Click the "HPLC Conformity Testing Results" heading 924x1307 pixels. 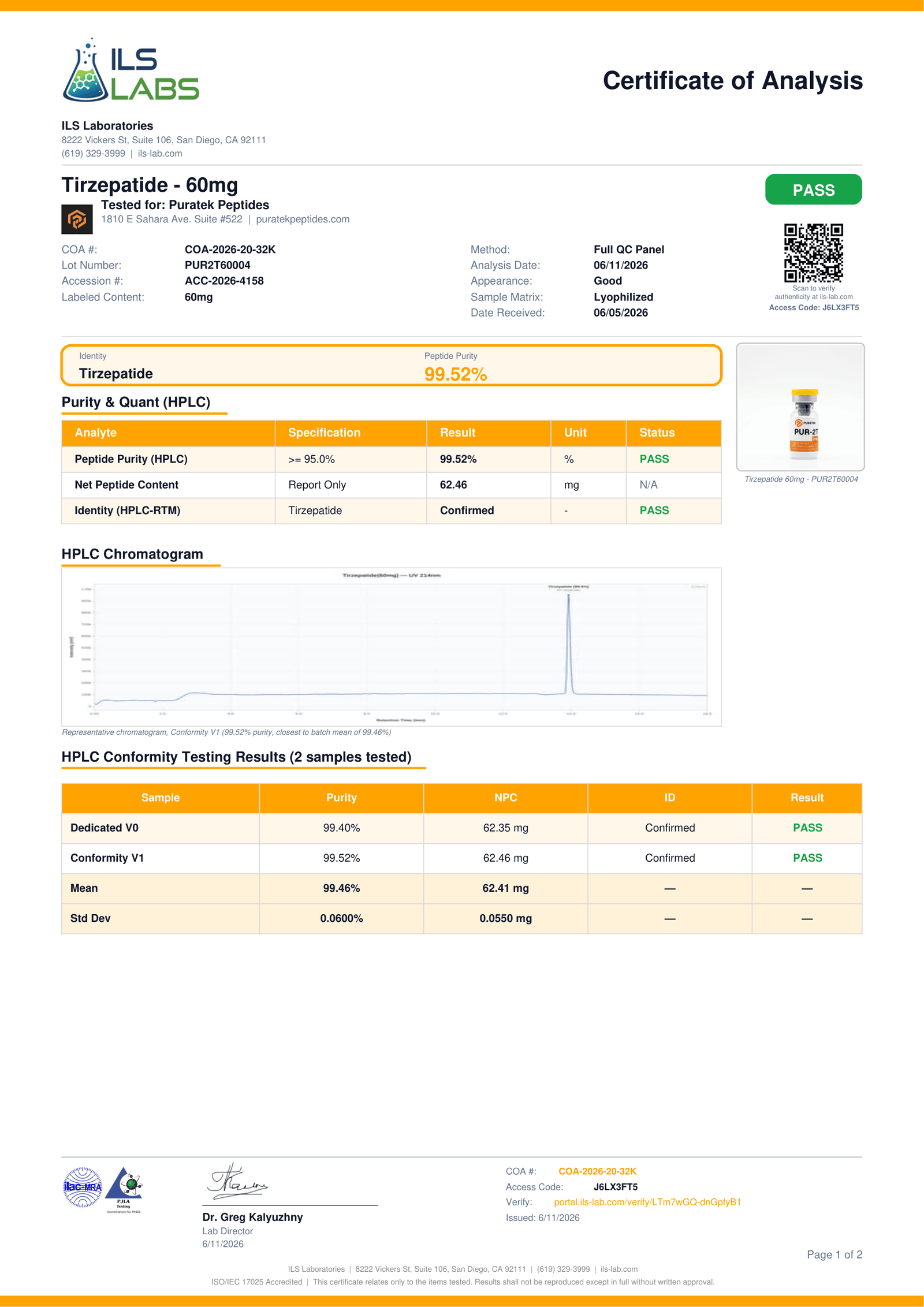click(x=237, y=757)
